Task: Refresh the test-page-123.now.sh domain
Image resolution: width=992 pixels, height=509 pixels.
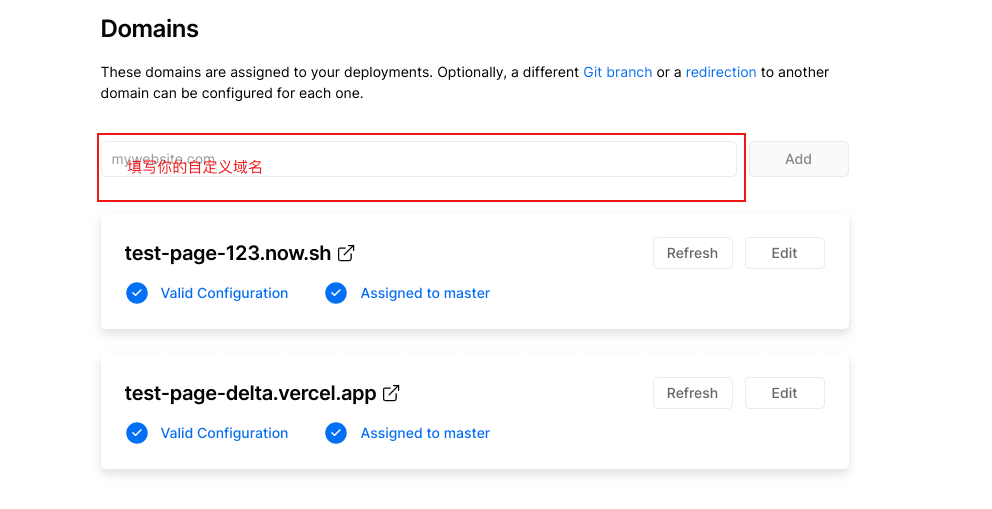Action: [x=693, y=253]
